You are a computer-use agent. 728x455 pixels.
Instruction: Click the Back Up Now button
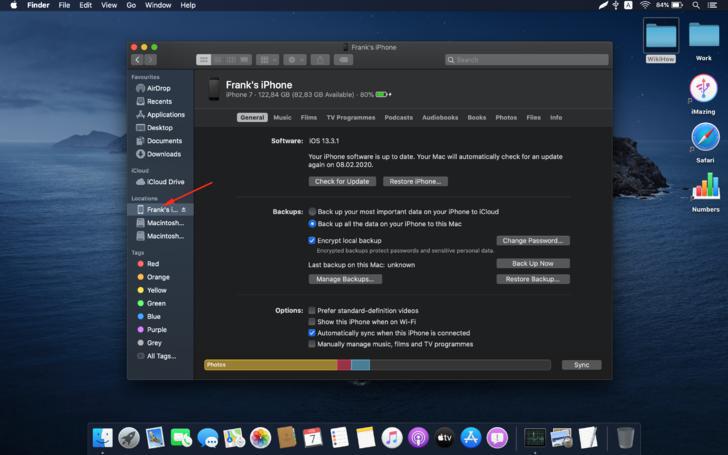tap(533, 263)
